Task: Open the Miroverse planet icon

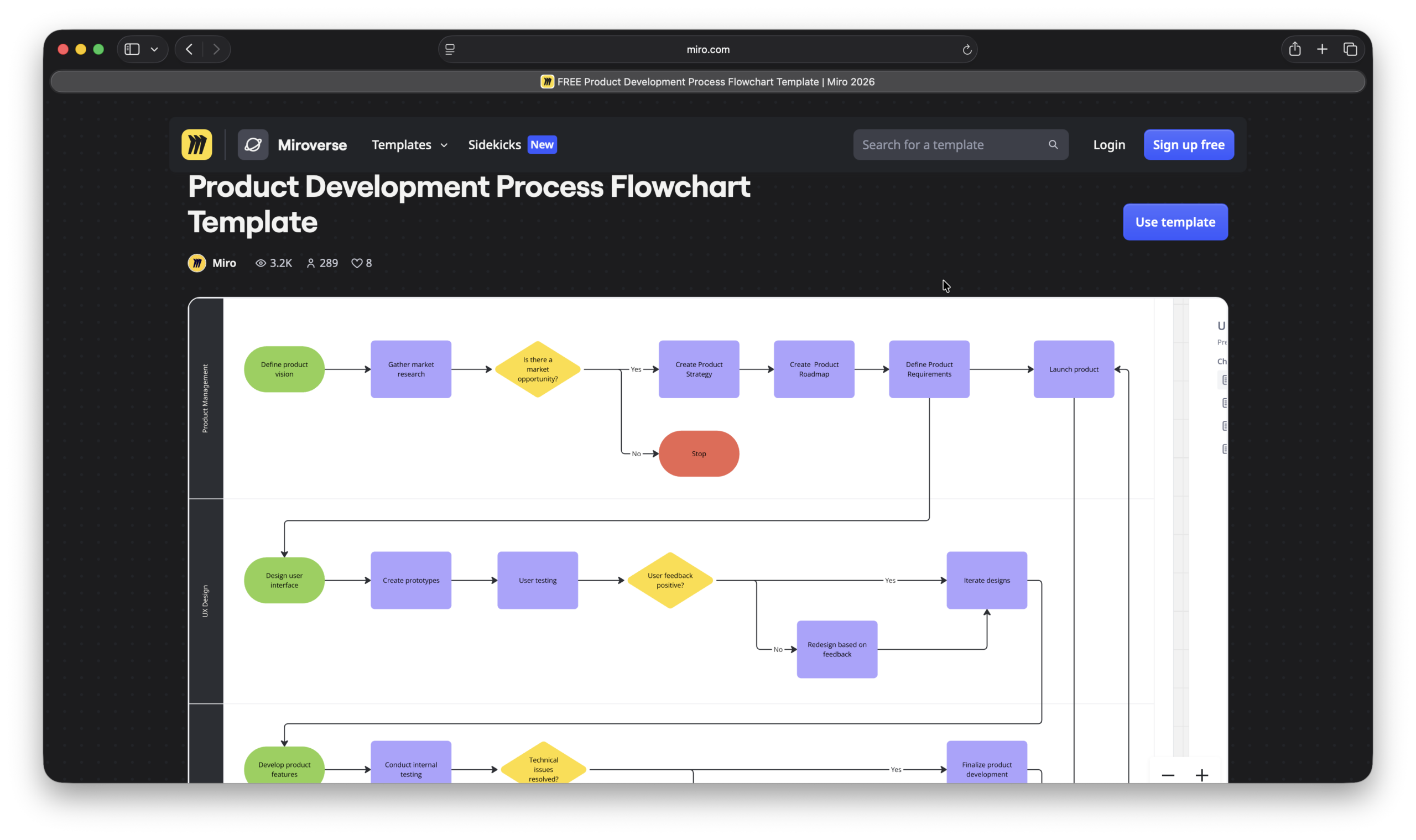Action: (x=253, y=145)
